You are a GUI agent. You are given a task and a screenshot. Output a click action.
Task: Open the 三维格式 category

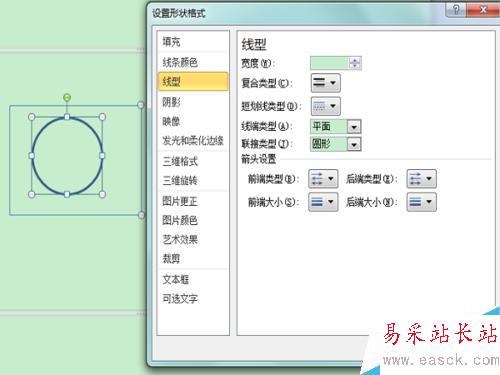(x=193, y=161)
